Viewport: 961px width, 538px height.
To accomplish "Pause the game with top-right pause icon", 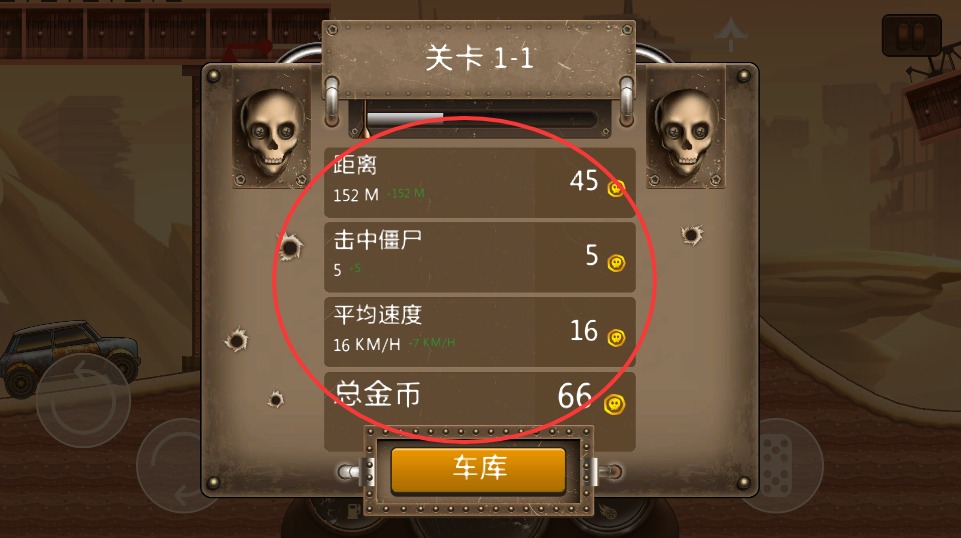I will pos(911,36).
